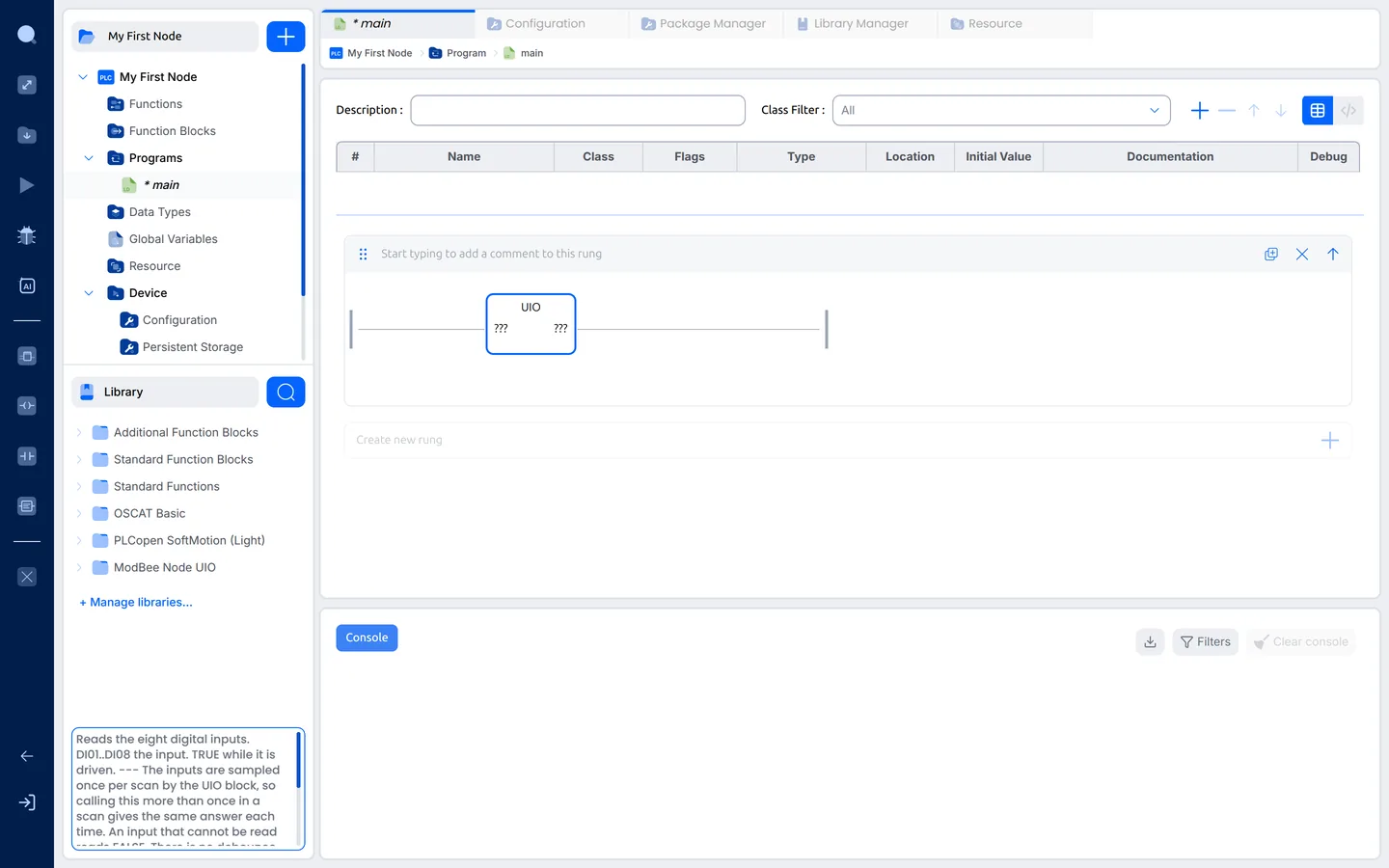
Task: Collapse the Device tree node
Action: 89,293
